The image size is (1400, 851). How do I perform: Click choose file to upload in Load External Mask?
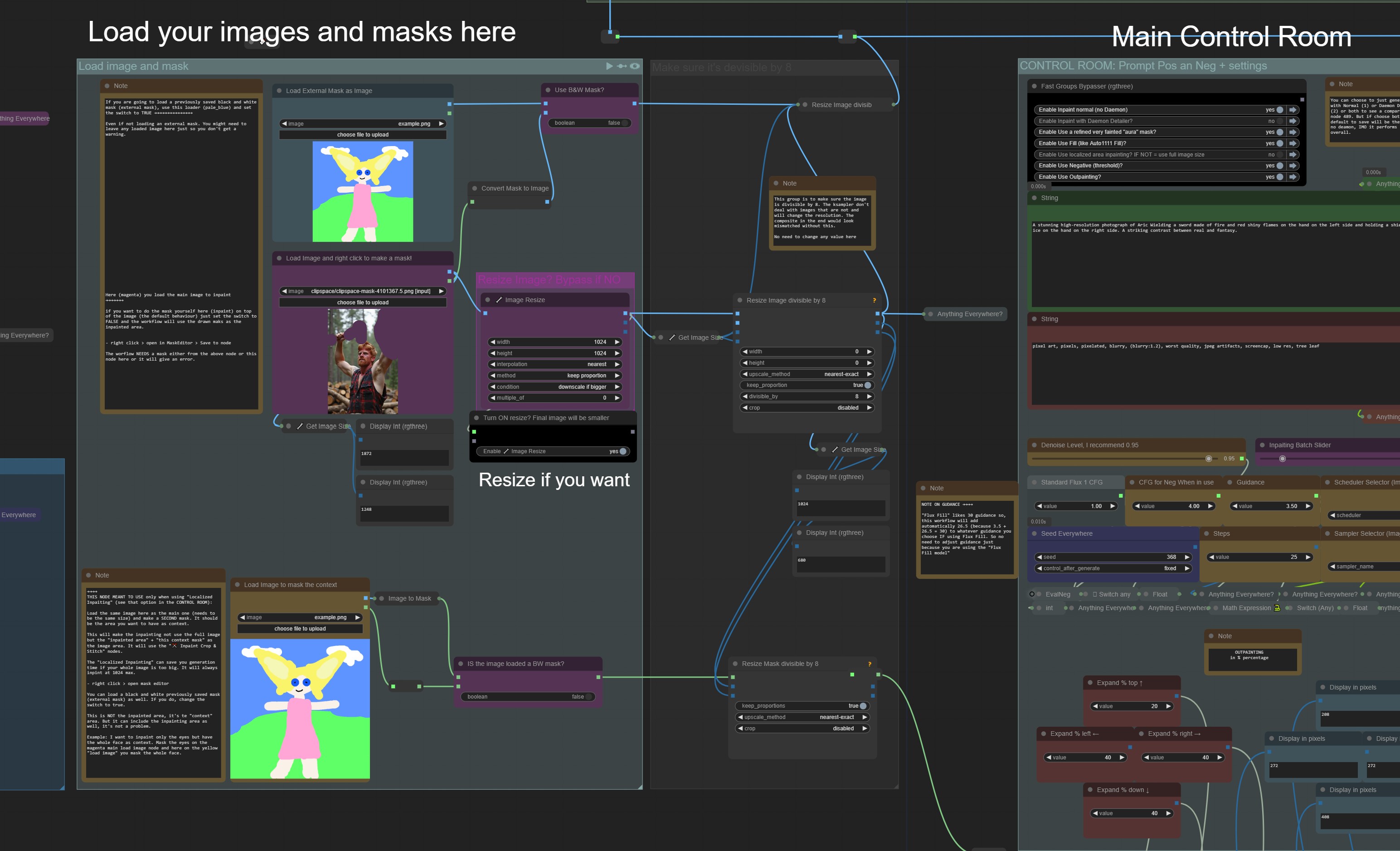pos(363,135)
